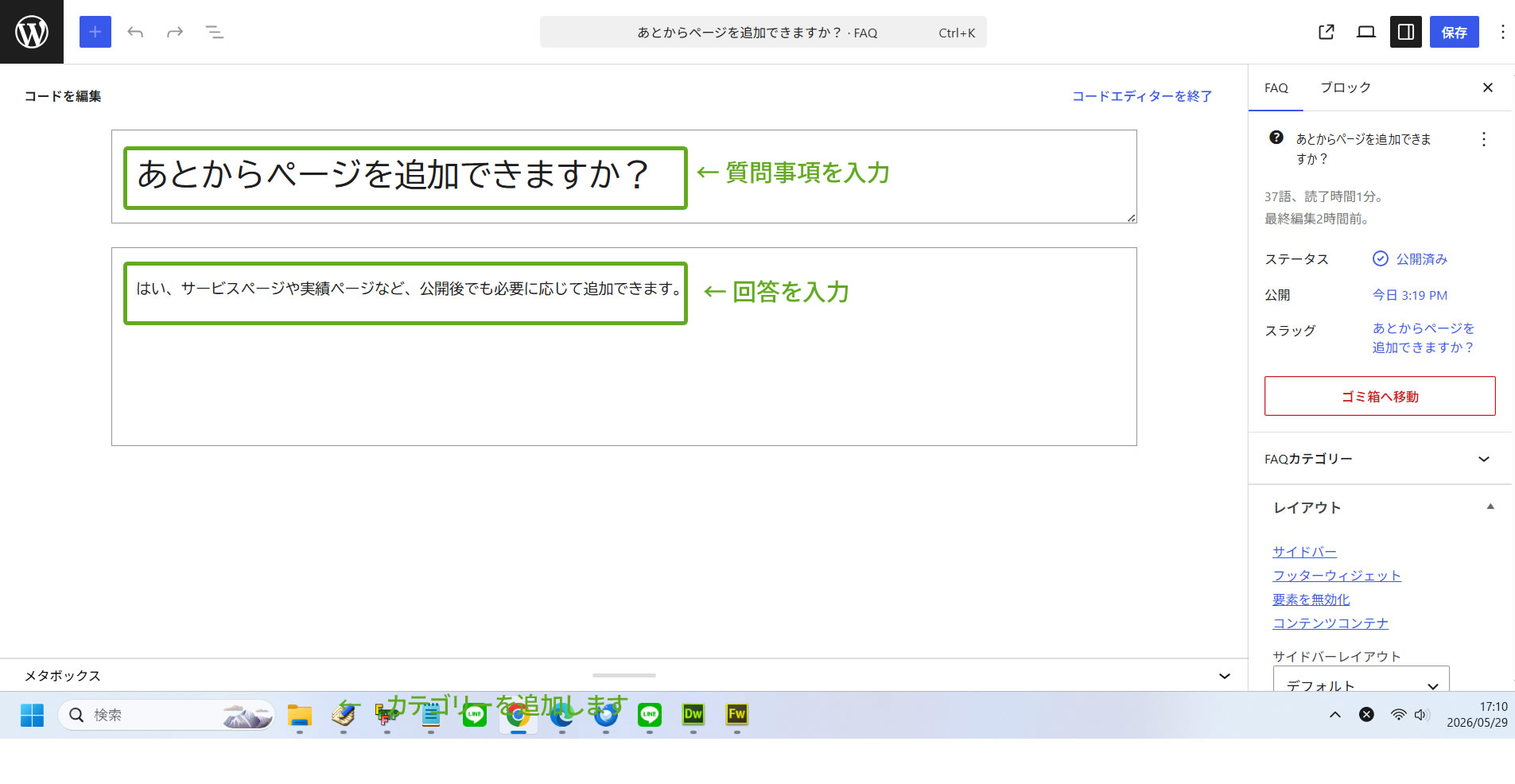Screen dimensions: 1515x784
Task: Open the サイドバー layout link
Action: pos(1304,552)
